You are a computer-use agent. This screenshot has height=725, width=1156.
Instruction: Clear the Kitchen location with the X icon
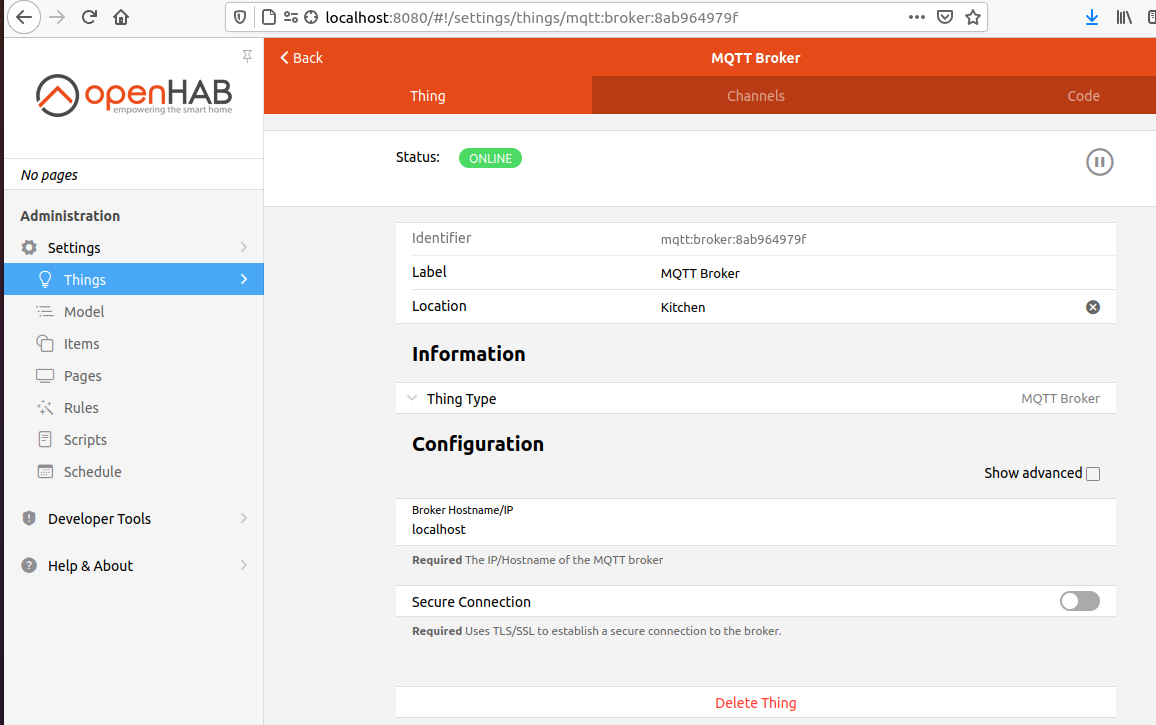coord(1093,307)
